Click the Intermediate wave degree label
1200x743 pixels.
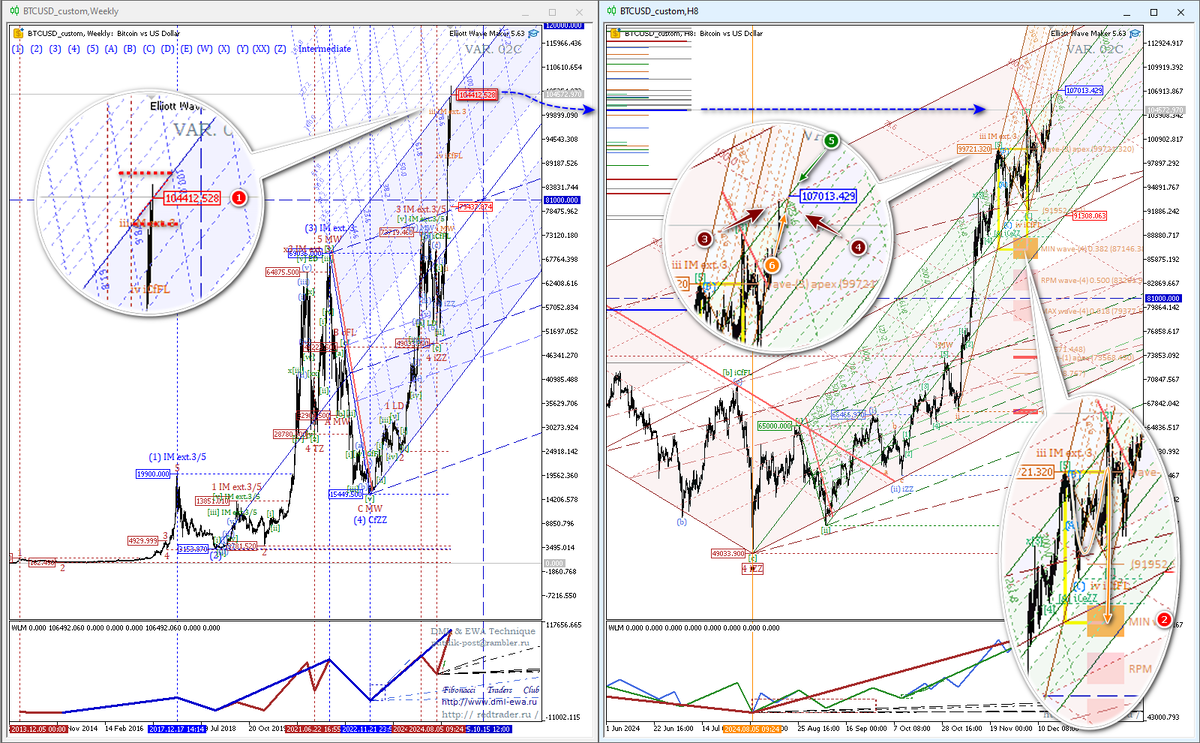coord(324,49)
